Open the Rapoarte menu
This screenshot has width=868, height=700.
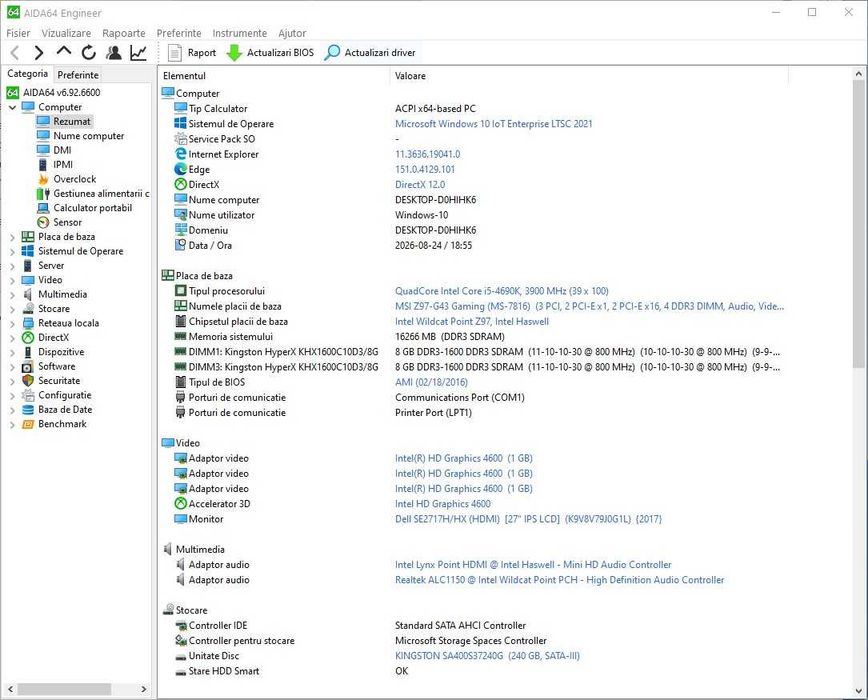123,33
